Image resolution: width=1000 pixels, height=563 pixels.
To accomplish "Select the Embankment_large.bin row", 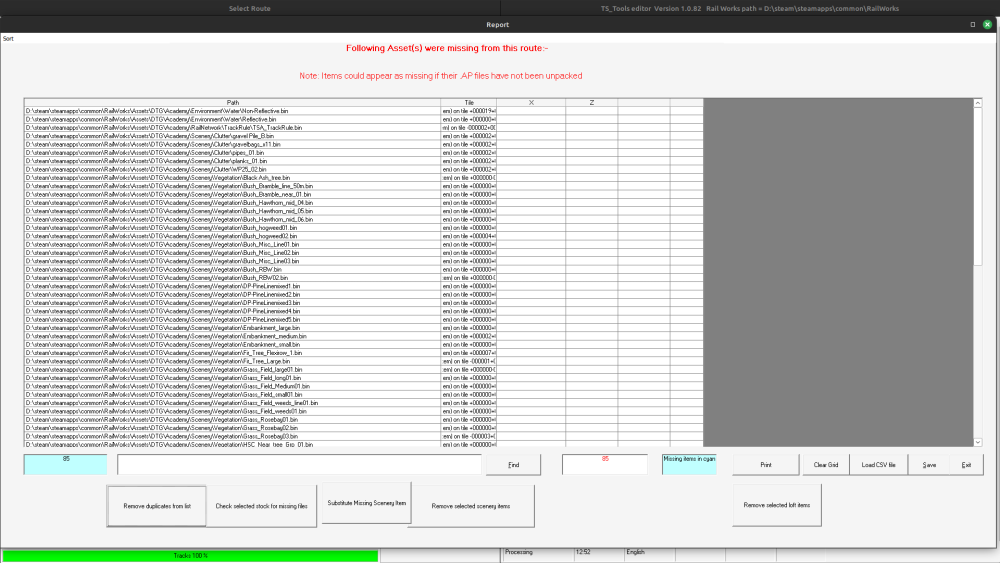I will tap(364, 328).
